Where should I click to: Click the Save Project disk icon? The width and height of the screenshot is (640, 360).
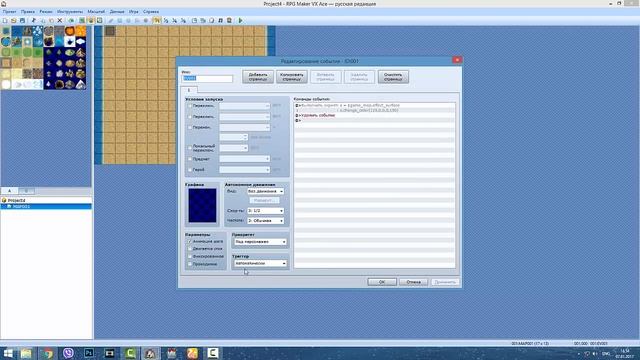coord(22,20)
